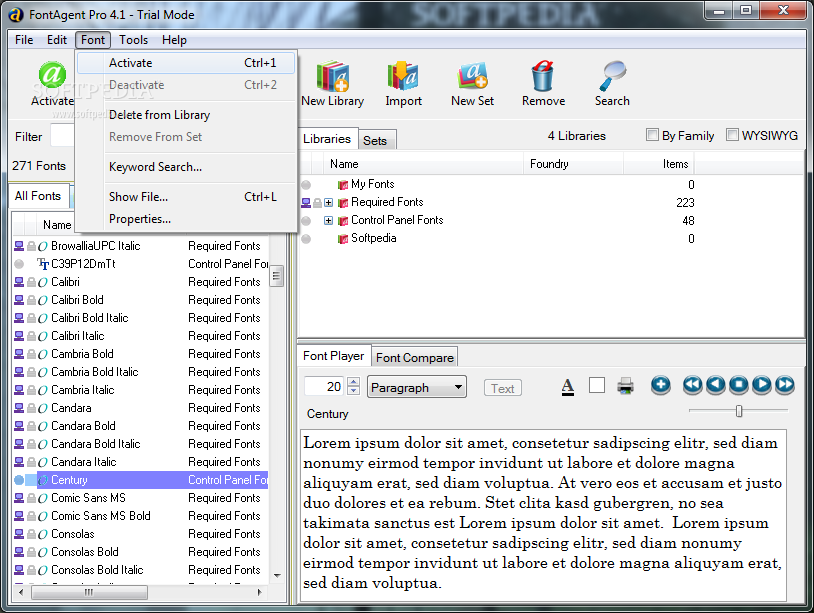The image size is (814, 613).
Task: Decrease font size with down arrow
Action: (354, 390)
